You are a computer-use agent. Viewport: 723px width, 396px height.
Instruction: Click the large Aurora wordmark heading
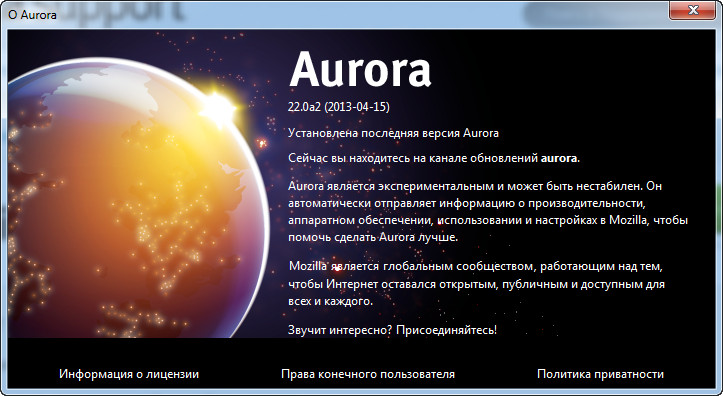(360, 70)
